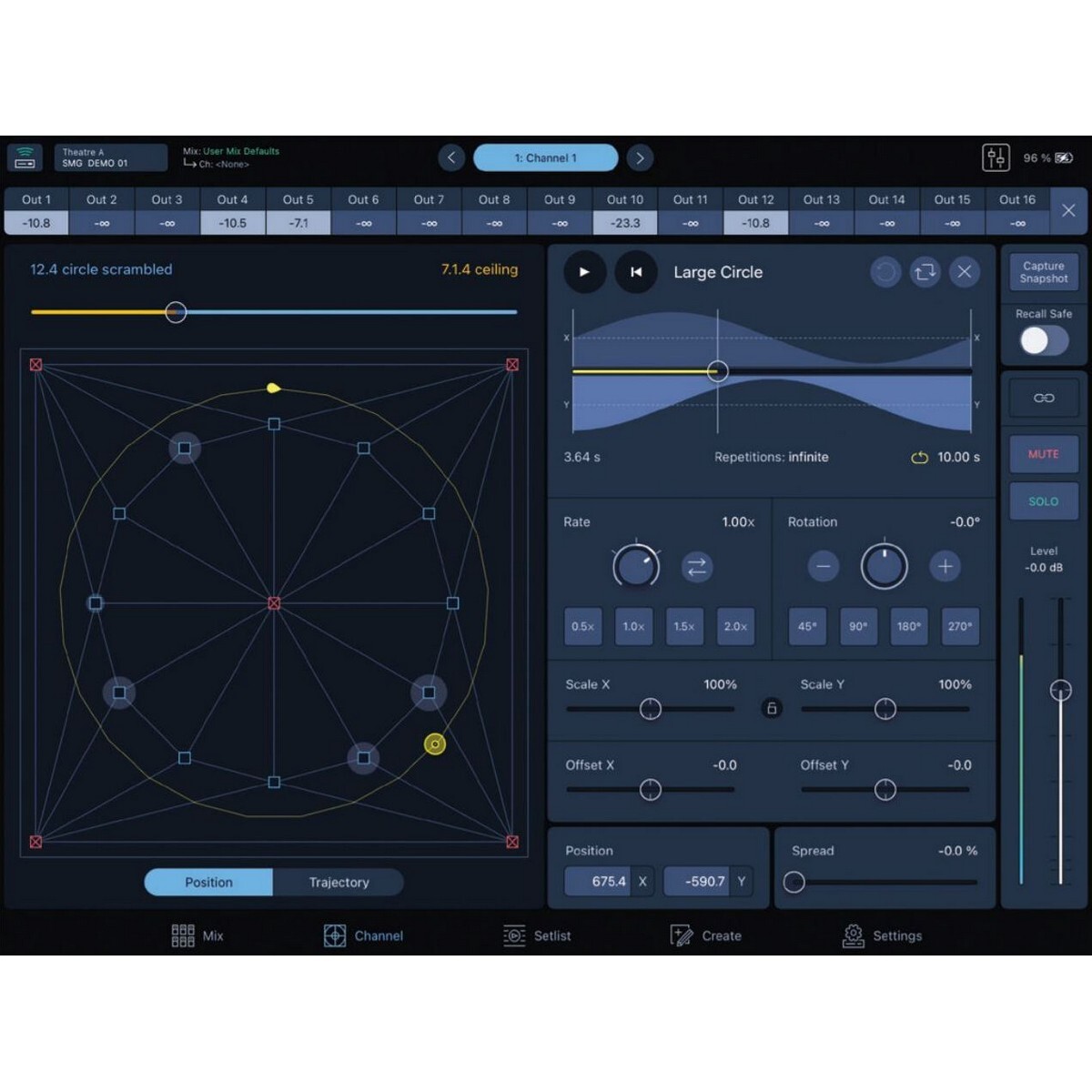Toggle the Scale X/Y lock icon
The image size is (1092, 1092).
pyautogui.click(x=772, y=708)
